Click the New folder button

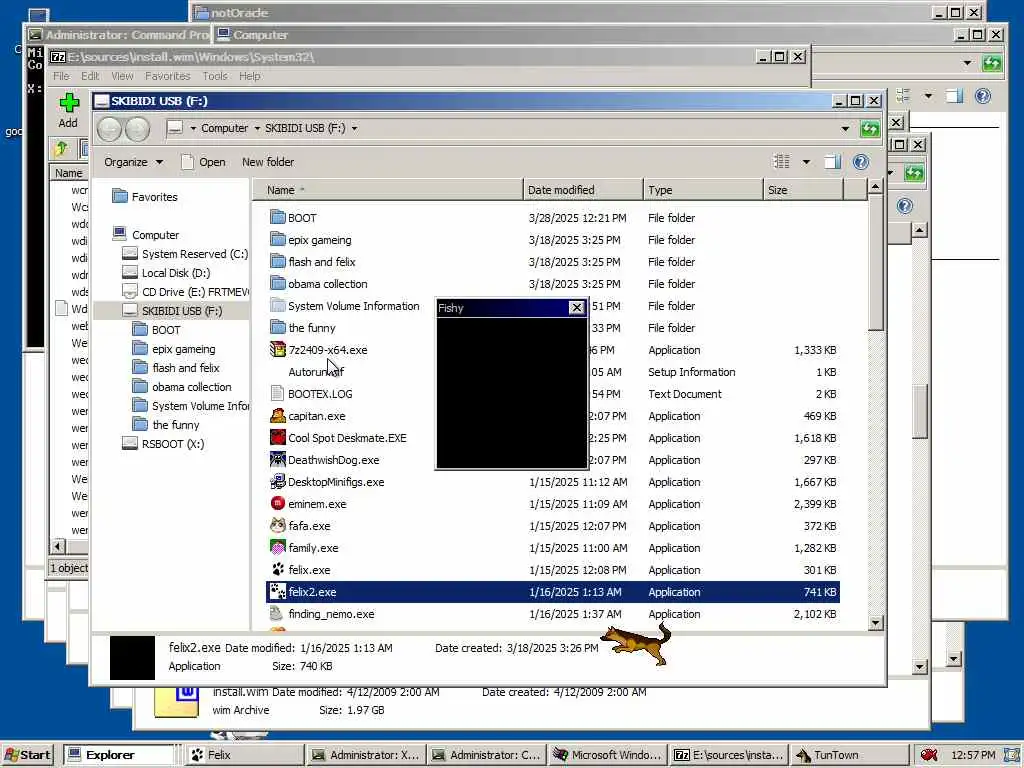(x=268, y=162)
